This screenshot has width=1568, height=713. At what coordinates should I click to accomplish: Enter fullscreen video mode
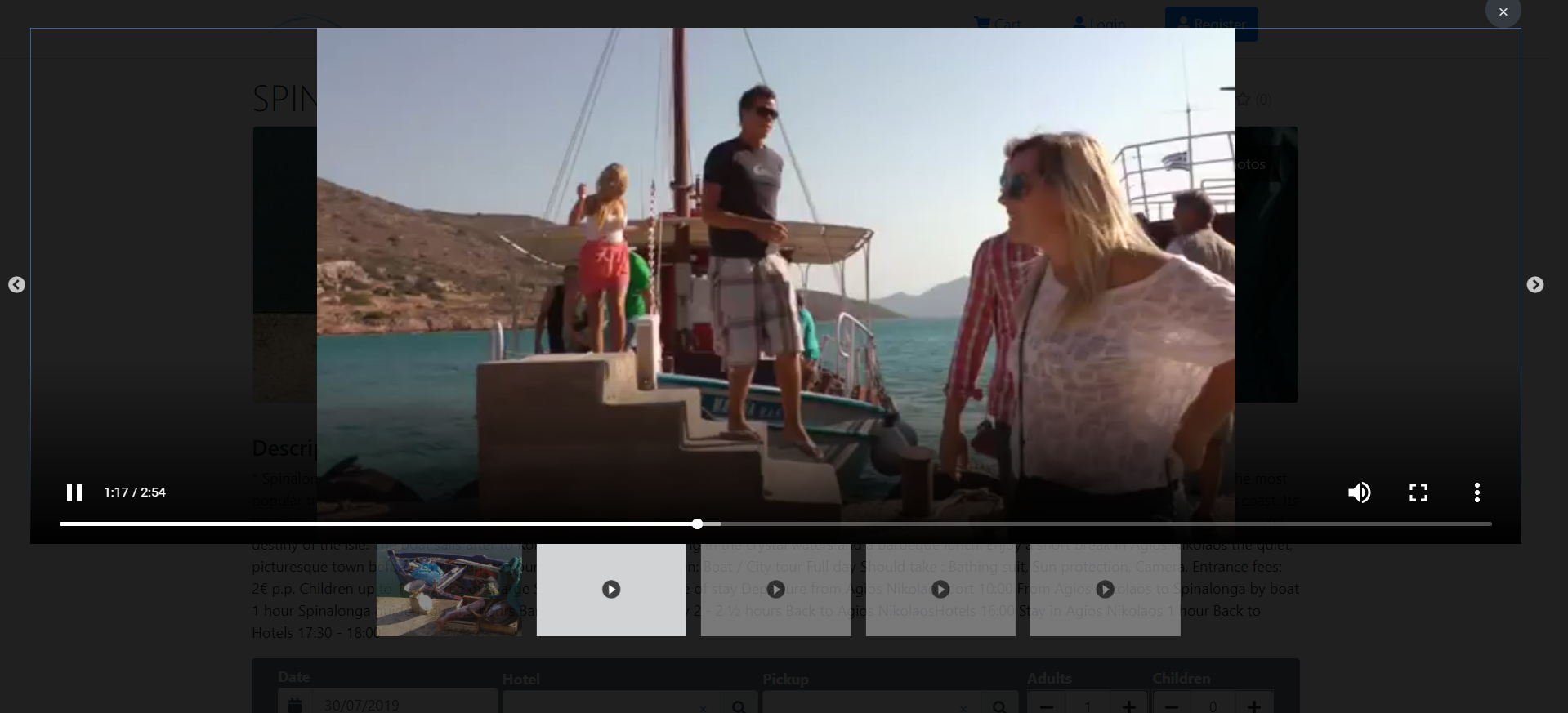click(1418, 492)
